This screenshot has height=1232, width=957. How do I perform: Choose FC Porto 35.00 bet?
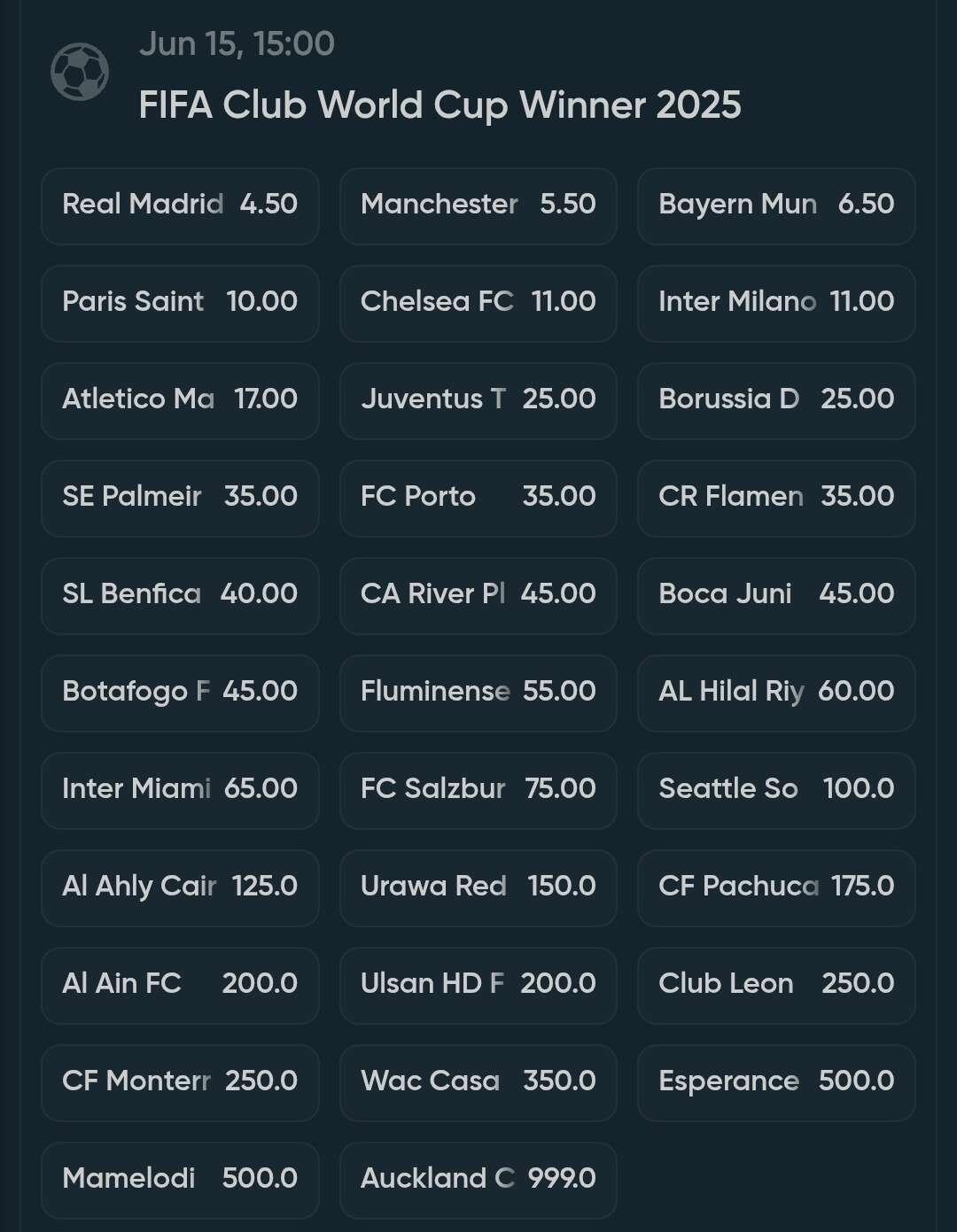click(x=478, y=498)
